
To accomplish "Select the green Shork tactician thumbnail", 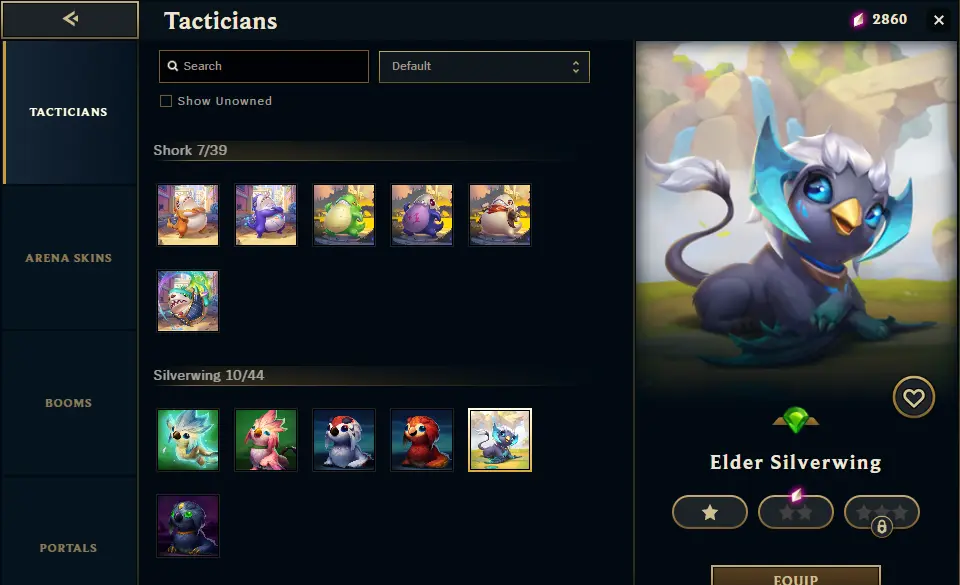I will coord(344,215).
